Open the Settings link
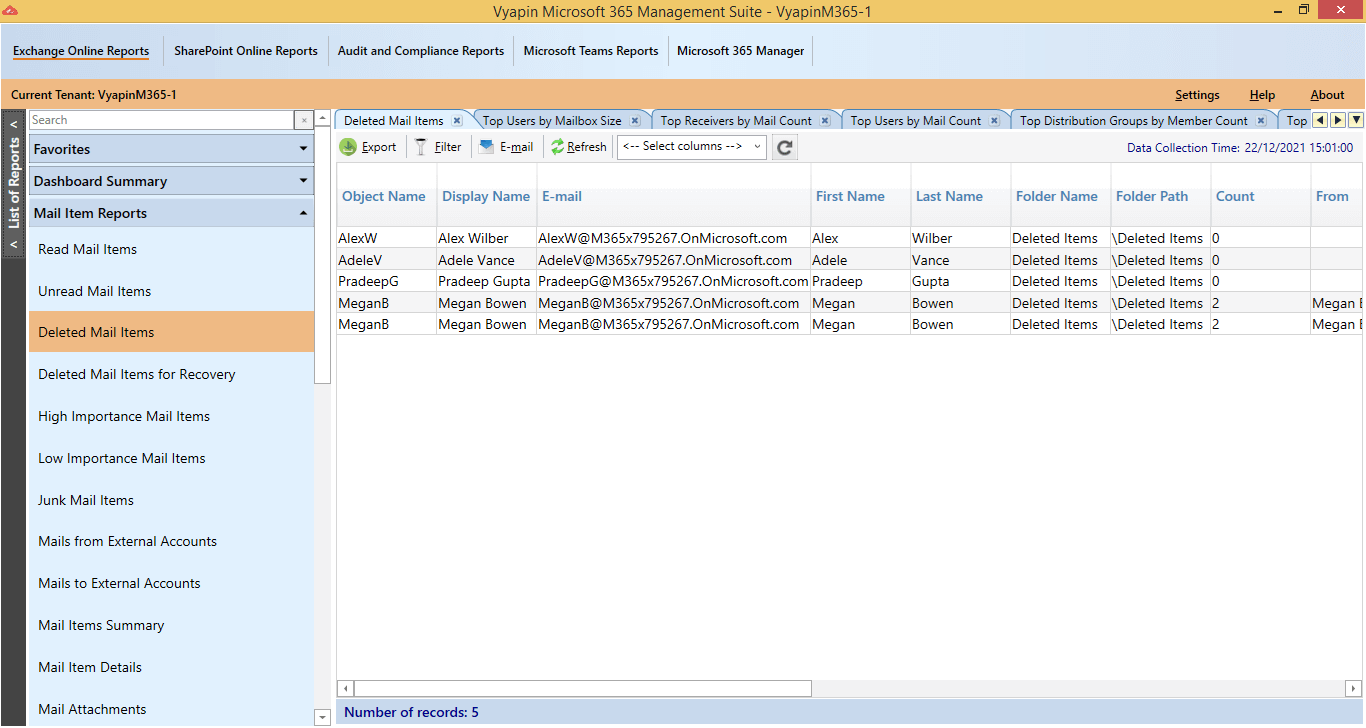Viewport: 1366px width, 728px height. click(1197, 95)
